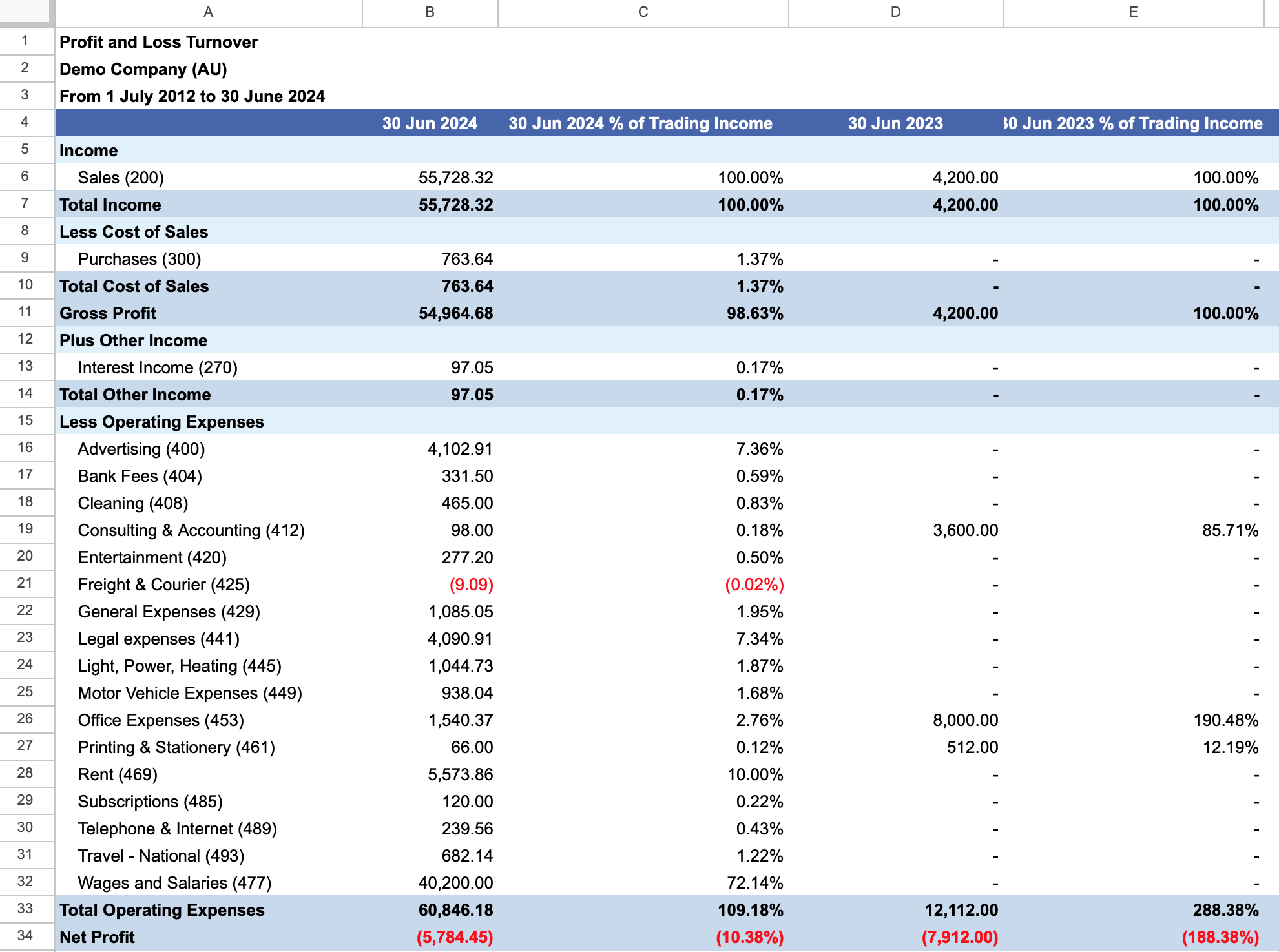Click Office Expenses 2023 value 8,000.00
The image size is (1279, 952).
click(x=966, y=720)
